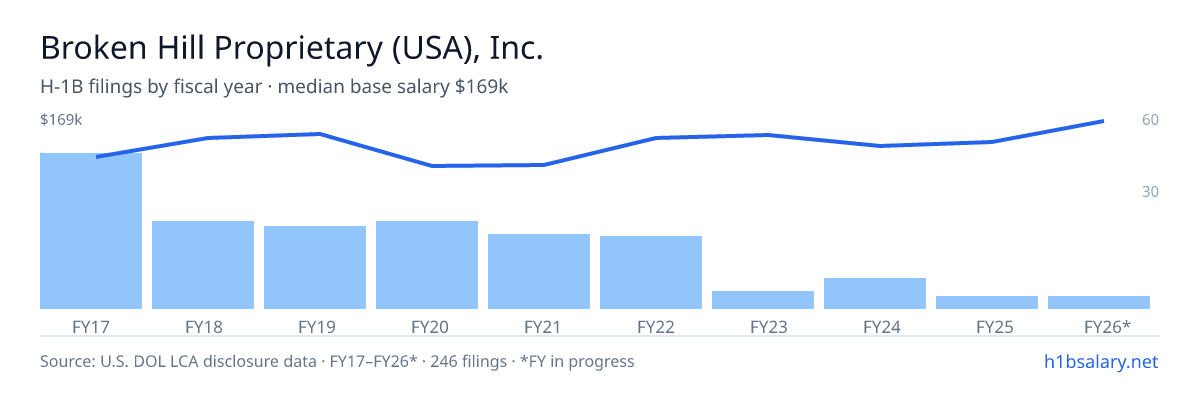Screen dimensions: 1200x400
Task: Click the FY17 axis label
Action: click(91, 326)
